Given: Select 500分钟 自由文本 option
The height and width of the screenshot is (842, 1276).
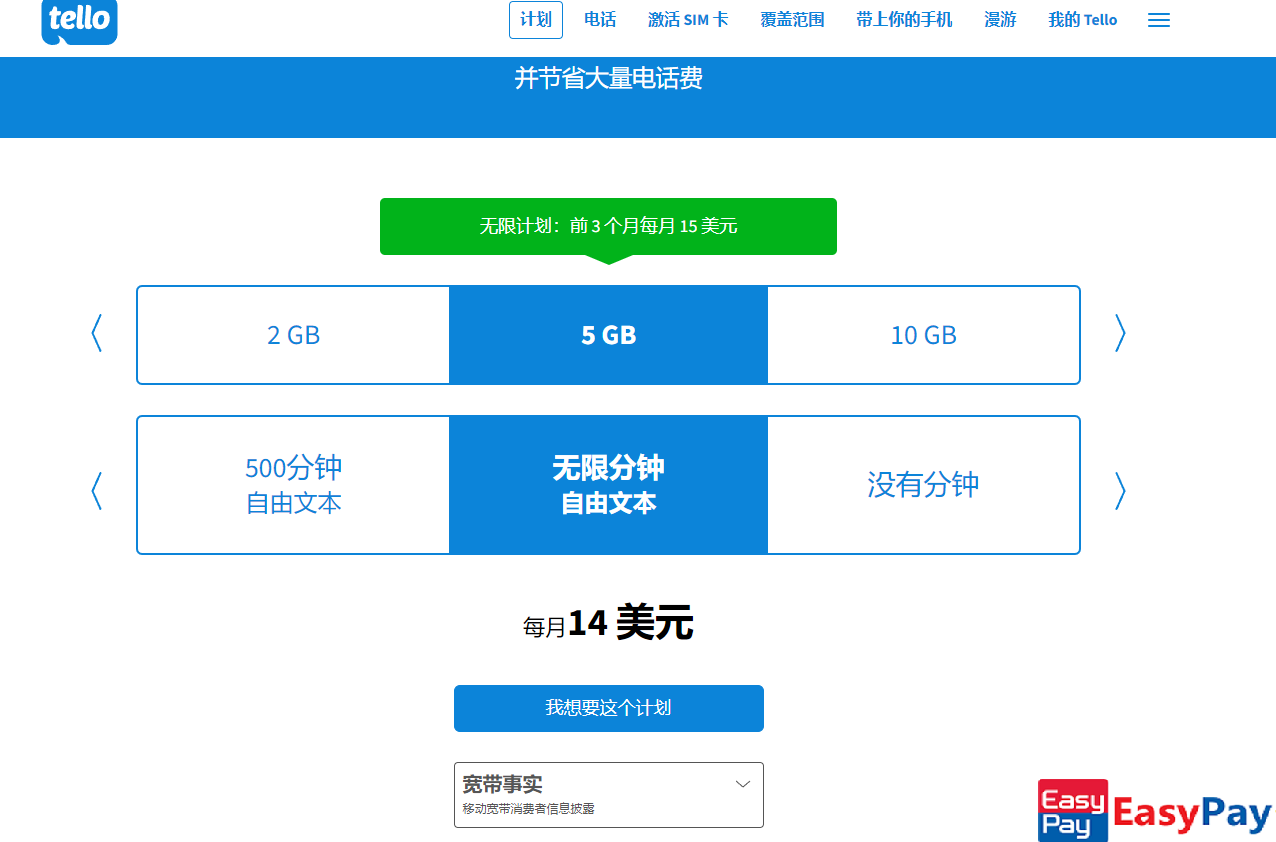Looking at the screenshot, I should coord(294,485).
